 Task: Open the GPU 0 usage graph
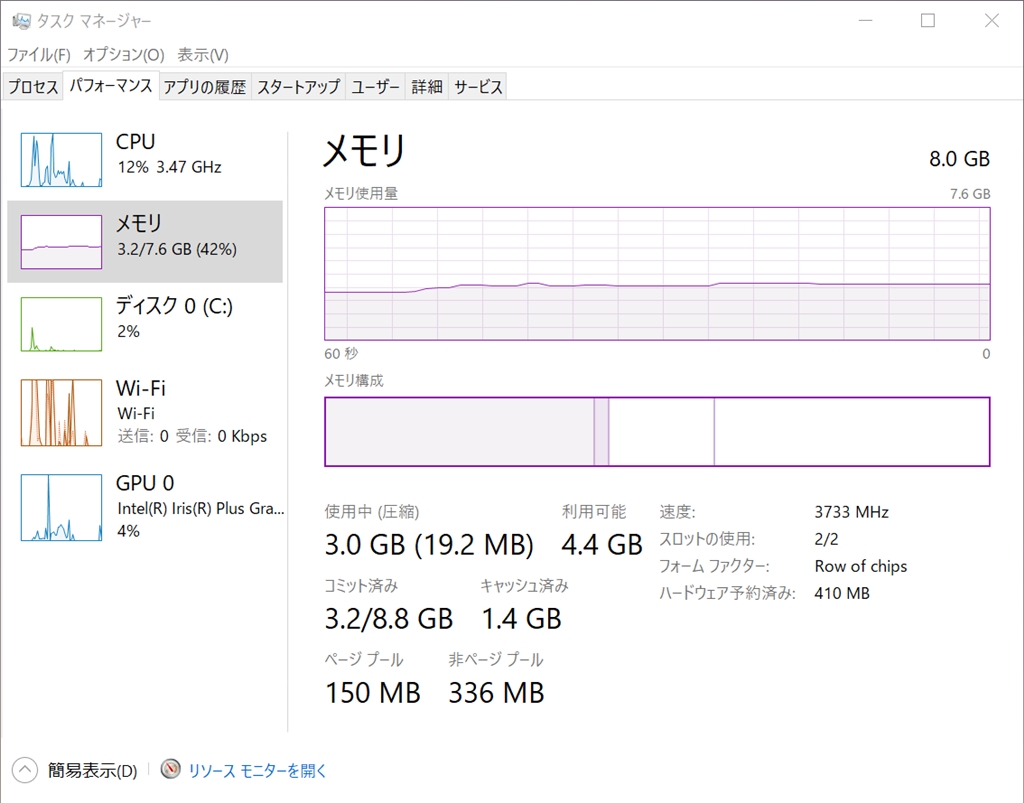click(61, 508)
